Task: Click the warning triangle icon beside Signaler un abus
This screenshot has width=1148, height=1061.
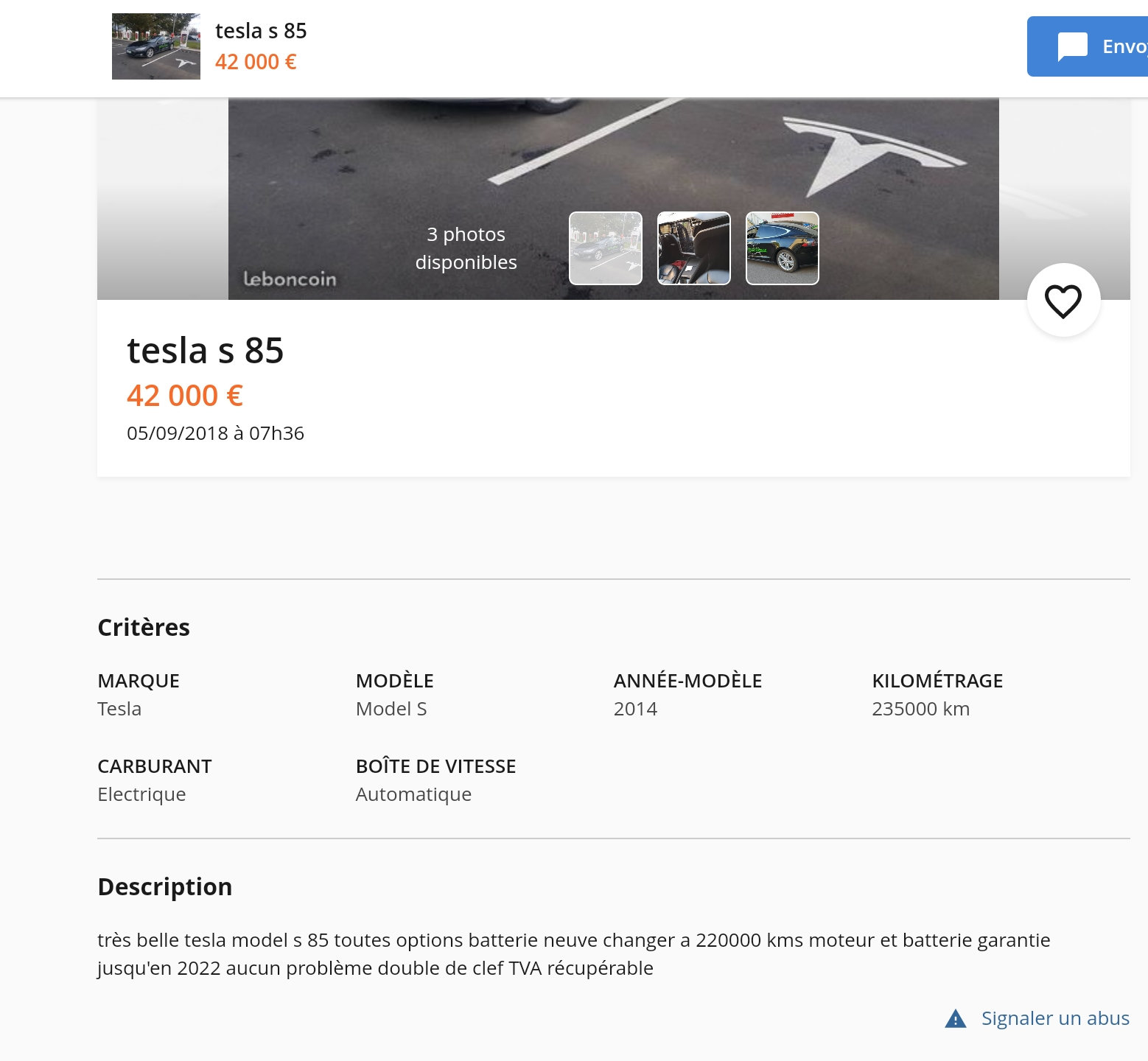Action: [x=955, y=1018]
